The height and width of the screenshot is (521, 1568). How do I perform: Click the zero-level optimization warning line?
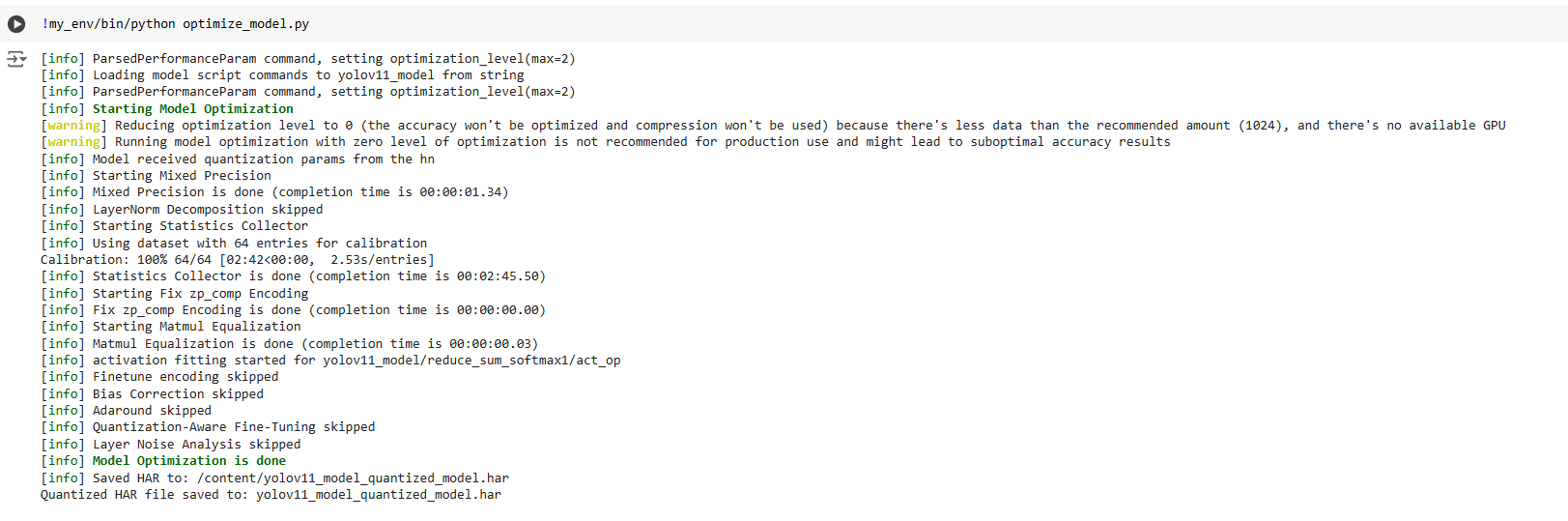(606, 142)
